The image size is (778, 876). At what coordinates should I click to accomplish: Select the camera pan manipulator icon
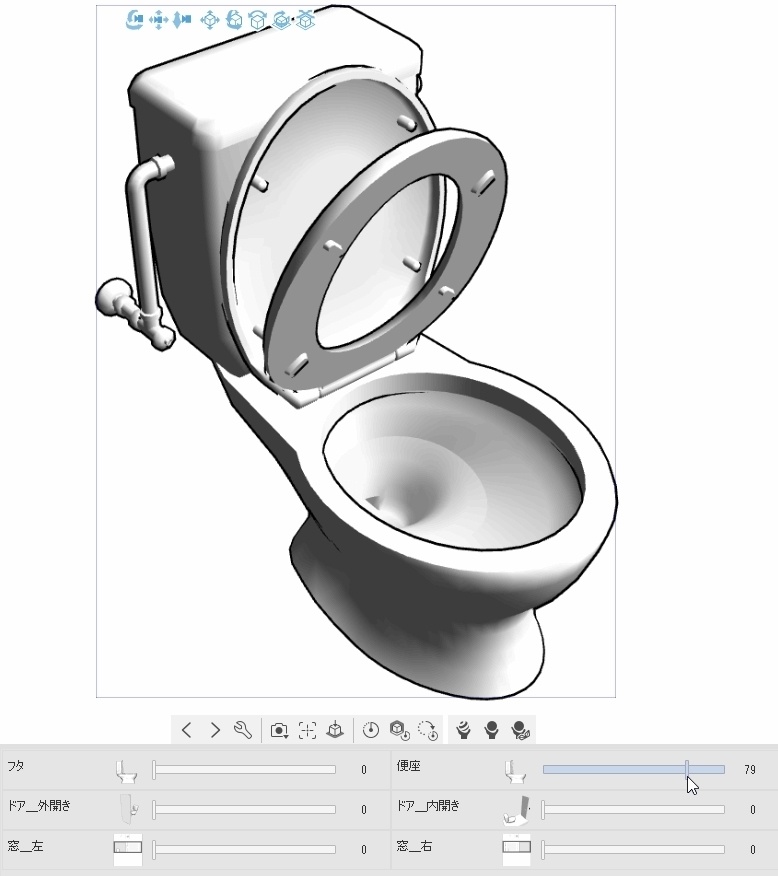pos(159,20)
